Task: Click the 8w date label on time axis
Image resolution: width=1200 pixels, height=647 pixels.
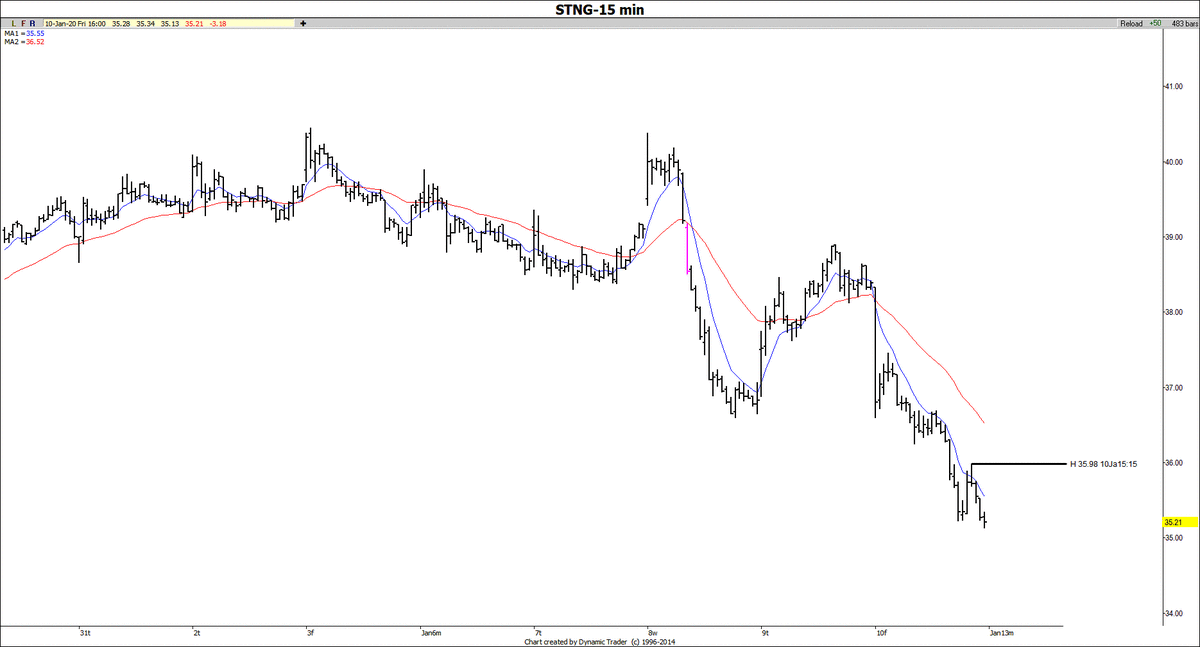Action: pyautogui.click(x=652, y=633)
